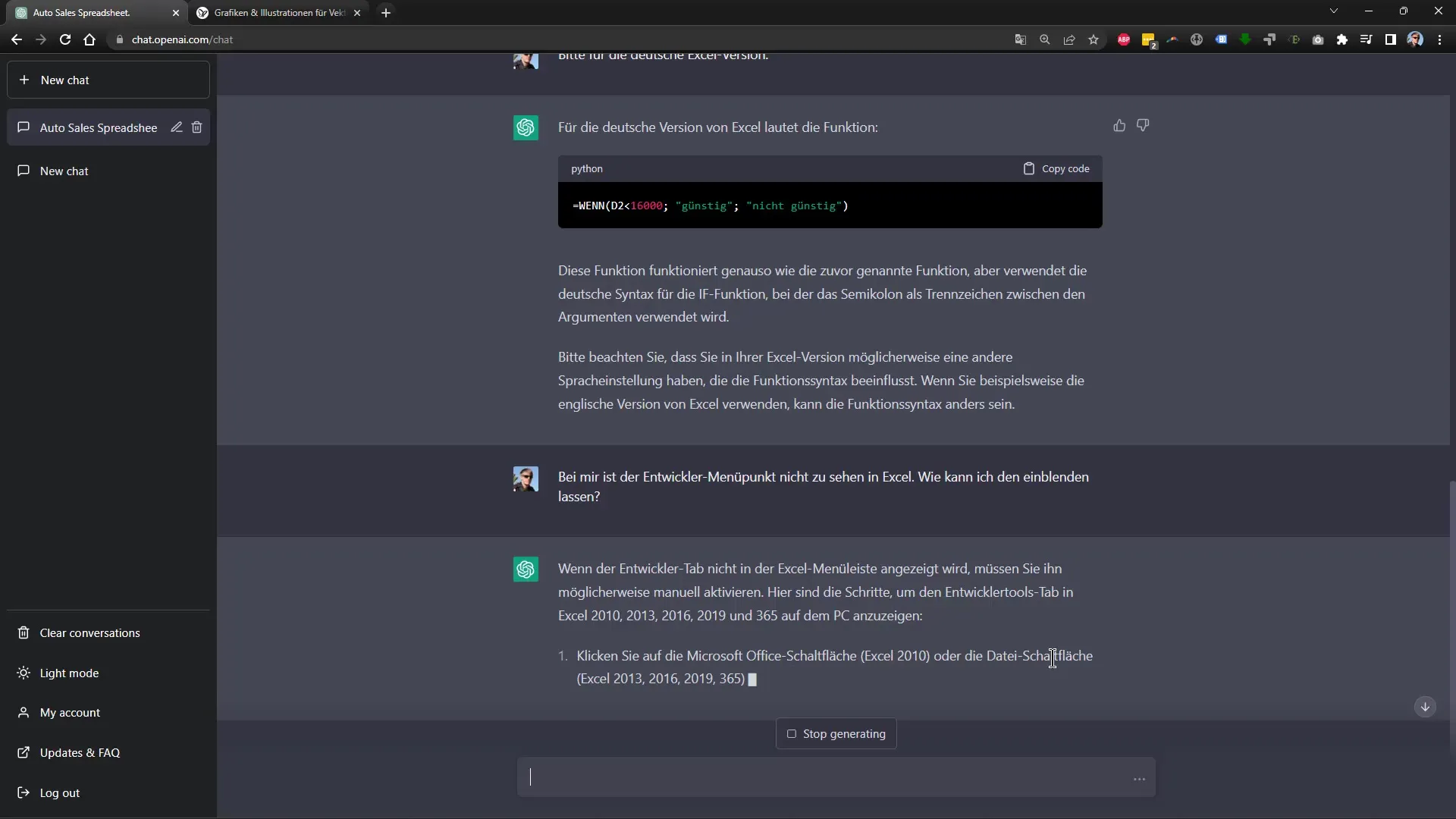Viewport: 1456px width, 819px height.
Task: Open media controls playlist icon
Action: coord(1366,39)
